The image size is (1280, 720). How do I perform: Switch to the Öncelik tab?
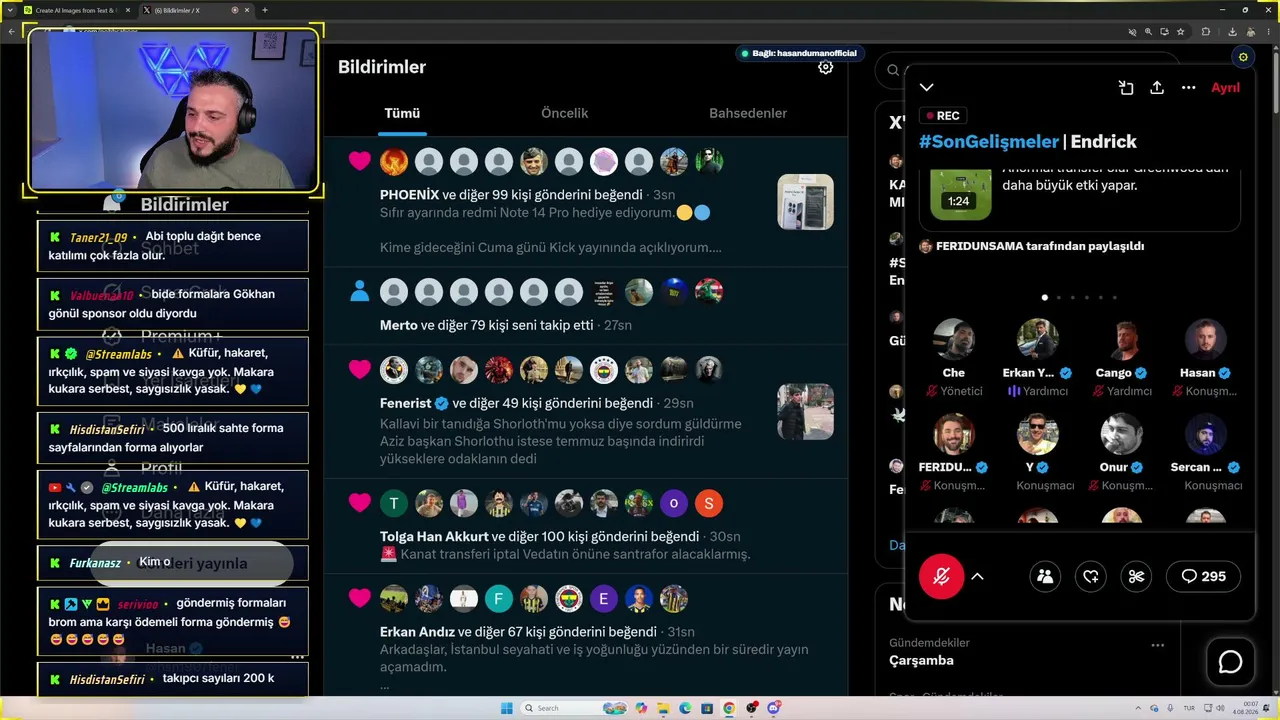pyautogui.click(x=565, y=114)
